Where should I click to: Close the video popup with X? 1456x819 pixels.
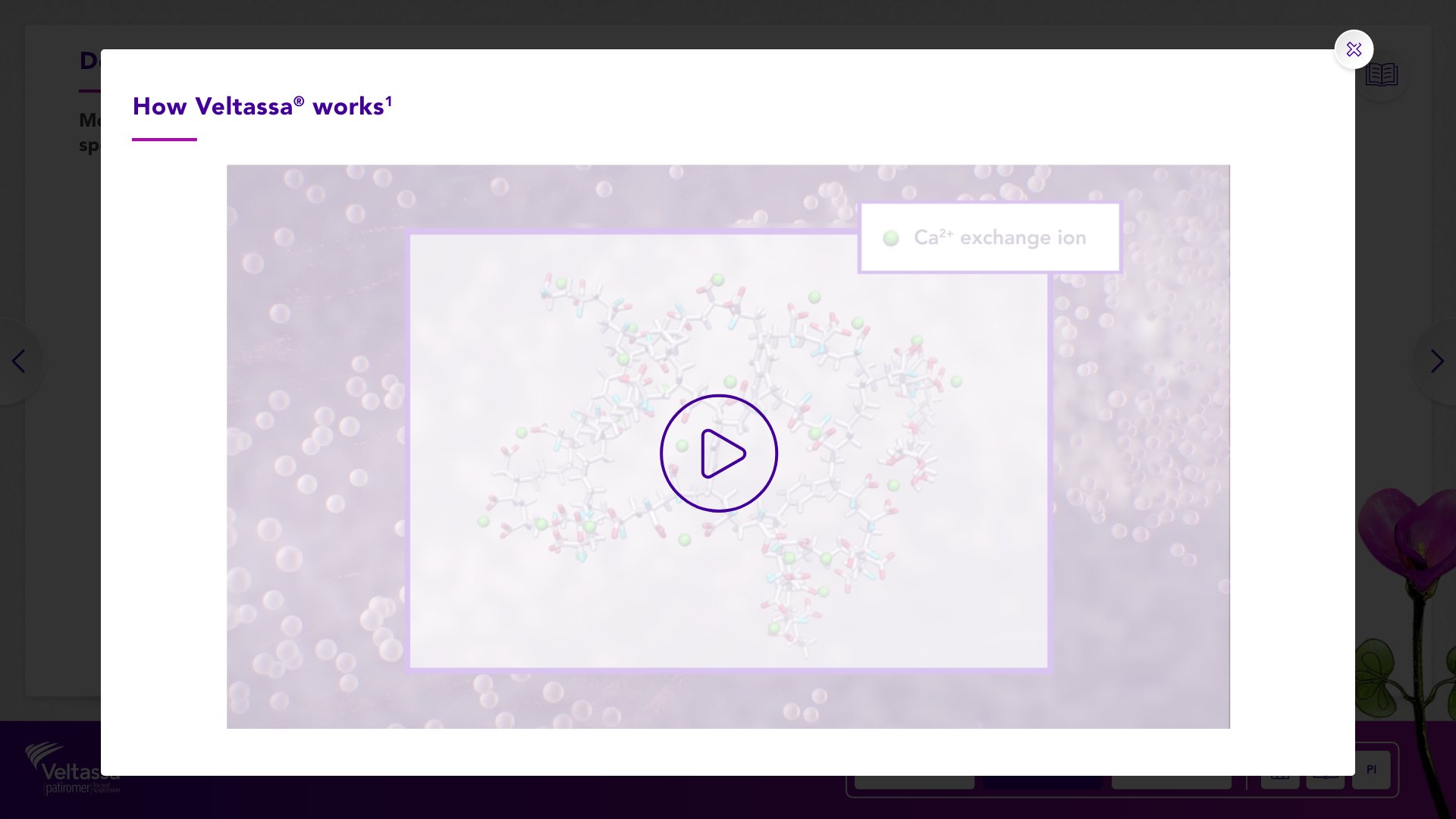point(1354,49)
